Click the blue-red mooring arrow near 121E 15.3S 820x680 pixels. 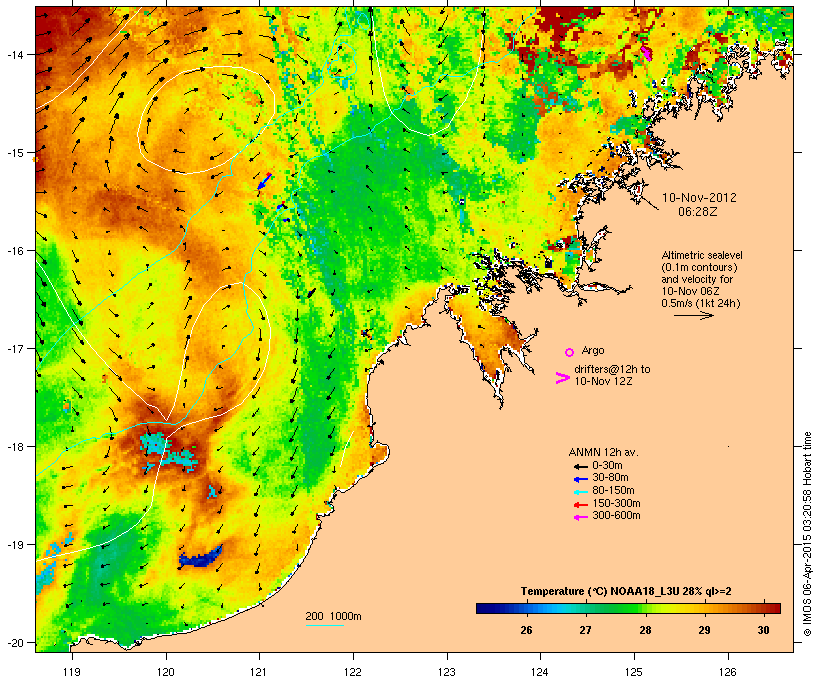point(265,181)
